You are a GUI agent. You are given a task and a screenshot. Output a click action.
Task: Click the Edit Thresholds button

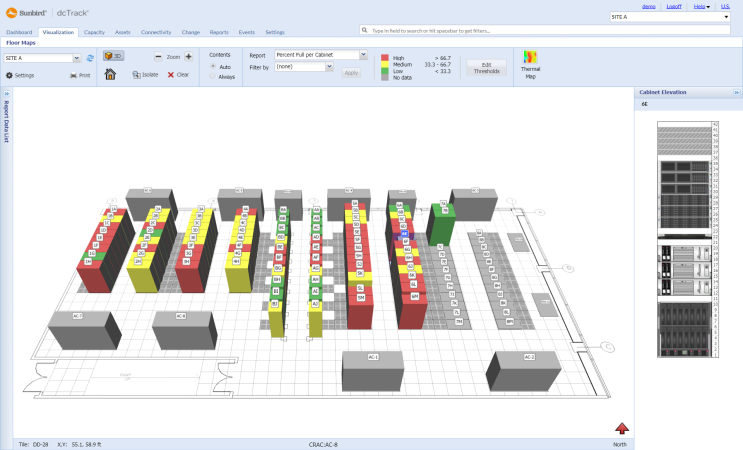tap(487, 68)
